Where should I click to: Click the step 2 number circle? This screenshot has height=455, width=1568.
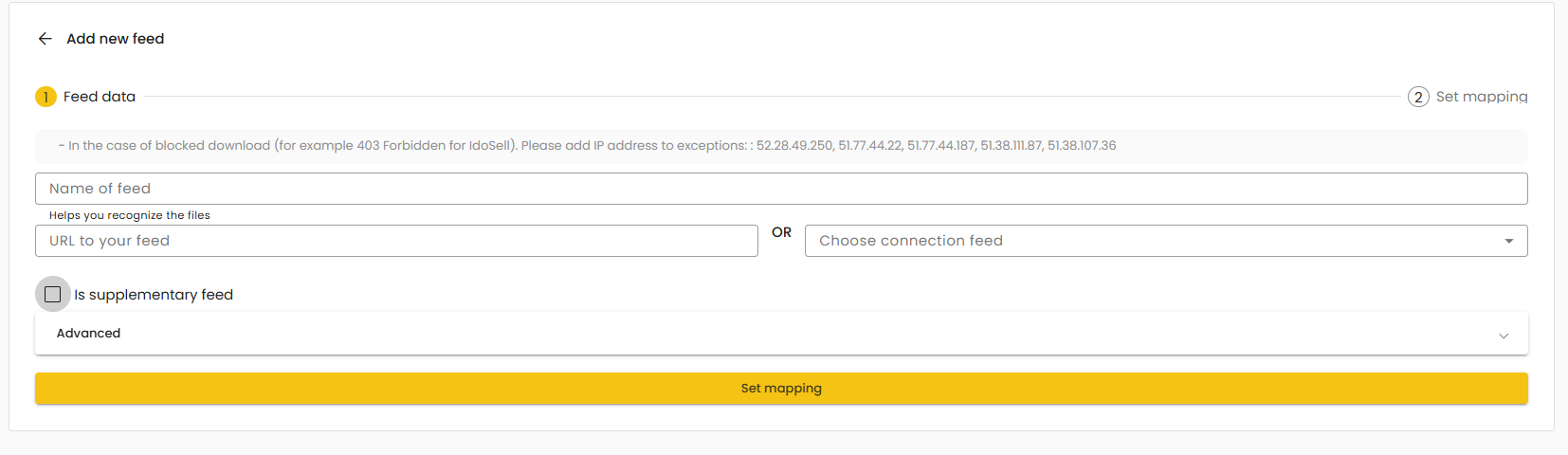click(1418, 97)
